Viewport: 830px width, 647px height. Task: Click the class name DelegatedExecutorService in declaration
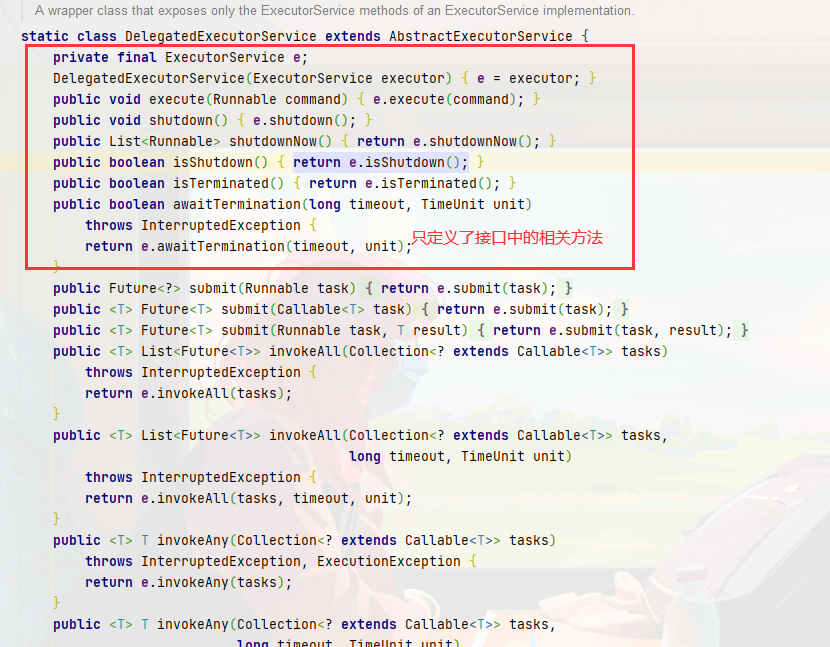(221, 36)
